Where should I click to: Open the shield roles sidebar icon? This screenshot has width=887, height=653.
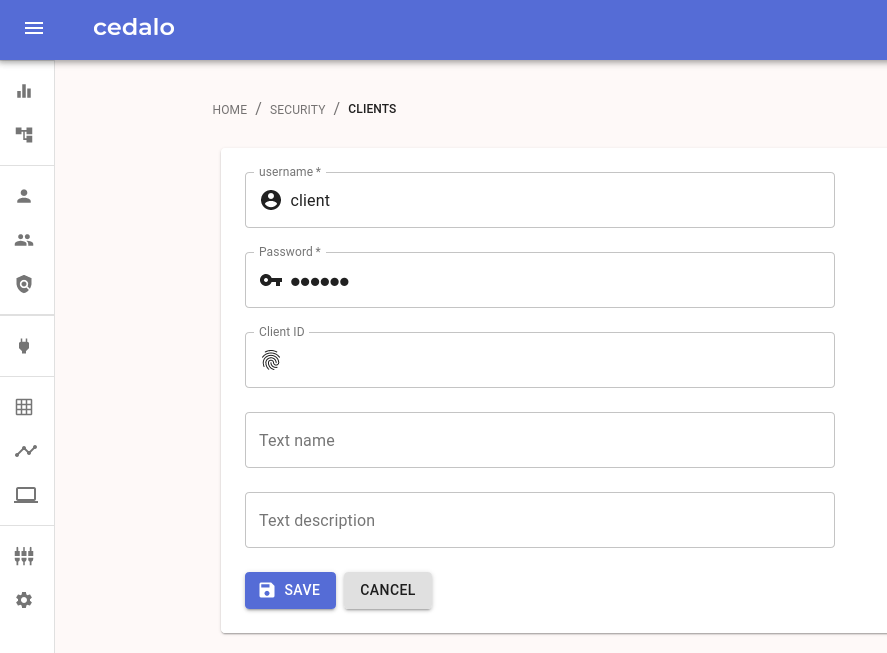pos(24,283)
